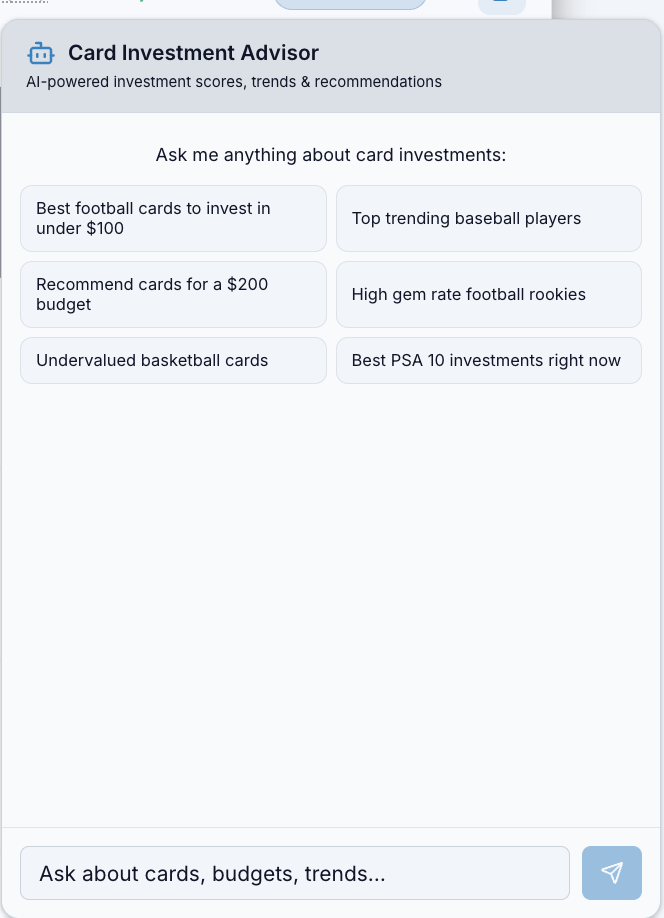Click 'Recommend cards for a $200 budget'
Image resolution: width=664 pixels, height=918 pixels.
pos(173,294)
